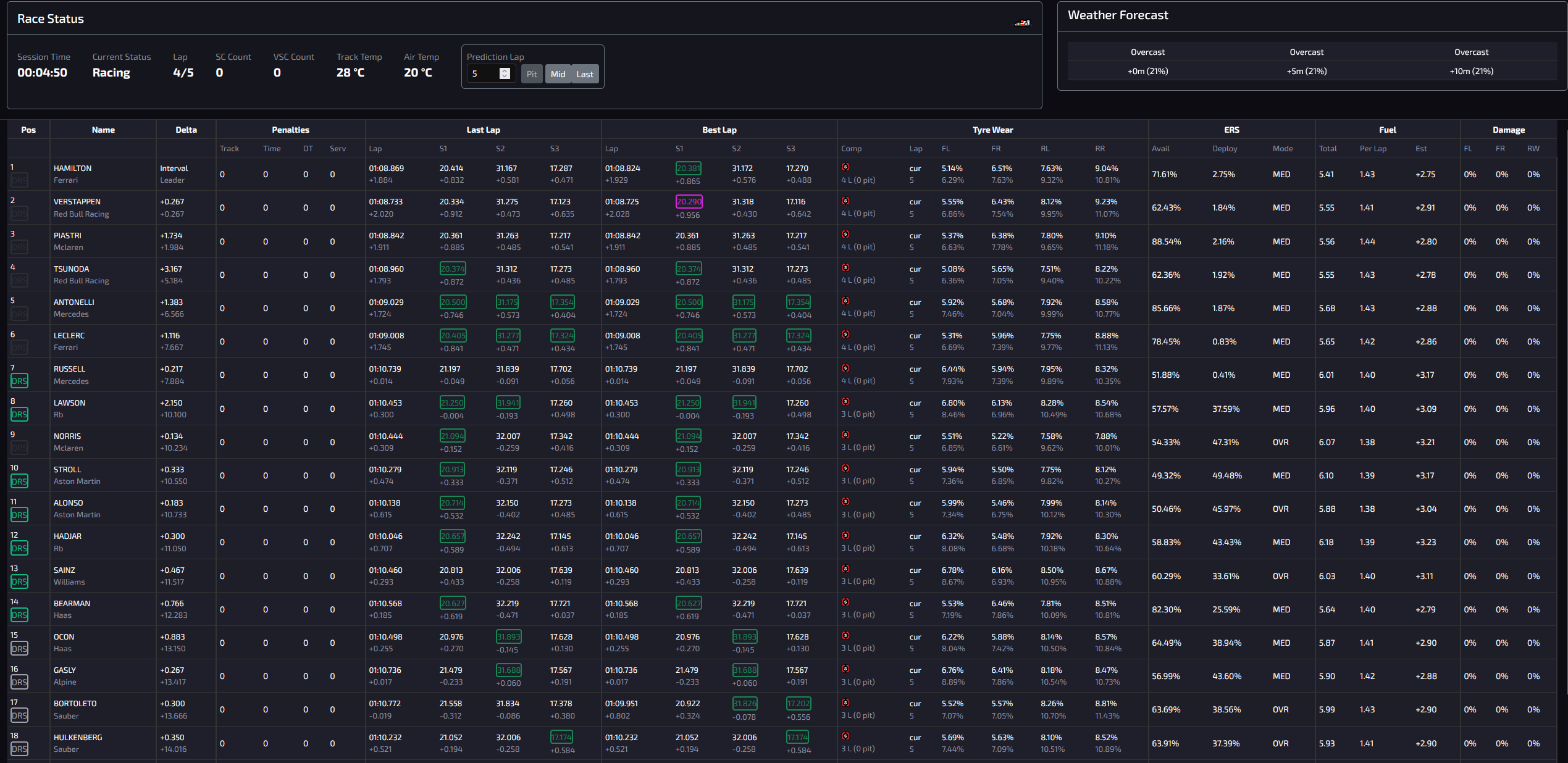Toggle the DRS indicator for Russell
The width and height of the screenshot is (1568, 763).
coord(19,381)
